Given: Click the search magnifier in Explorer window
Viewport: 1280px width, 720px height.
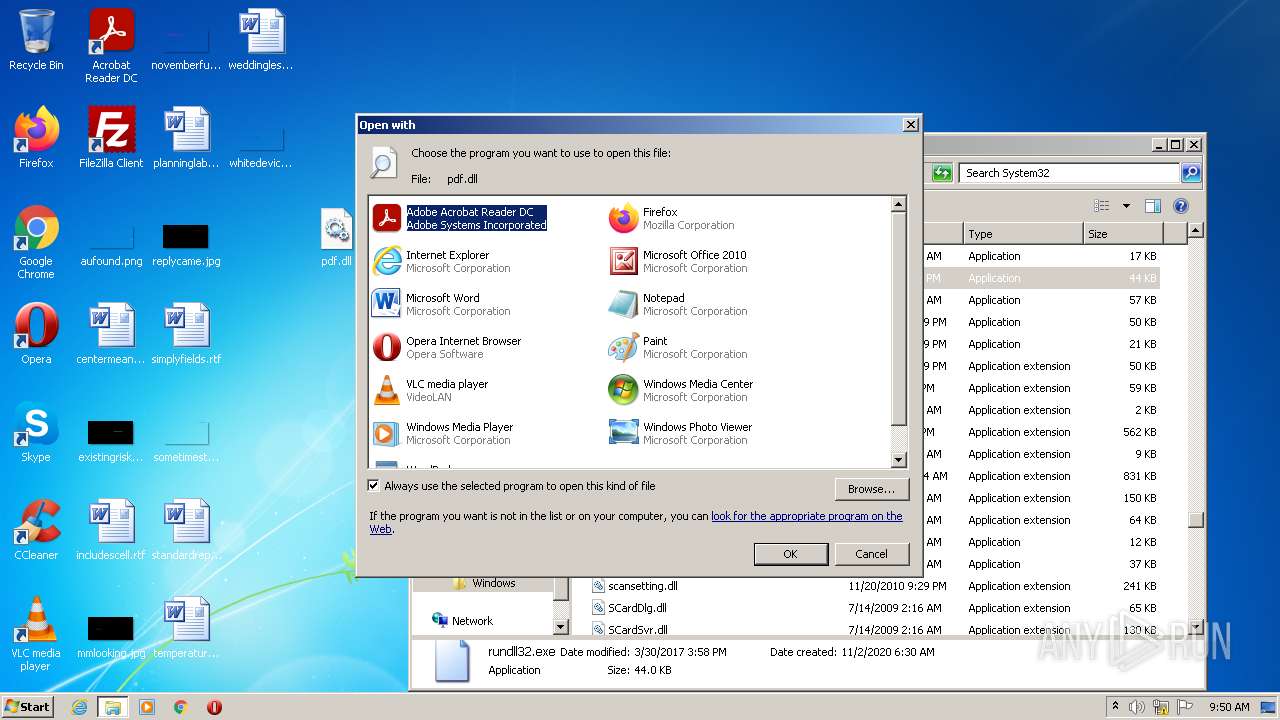Looking at the screenshot, I should tap(1191, 173).
